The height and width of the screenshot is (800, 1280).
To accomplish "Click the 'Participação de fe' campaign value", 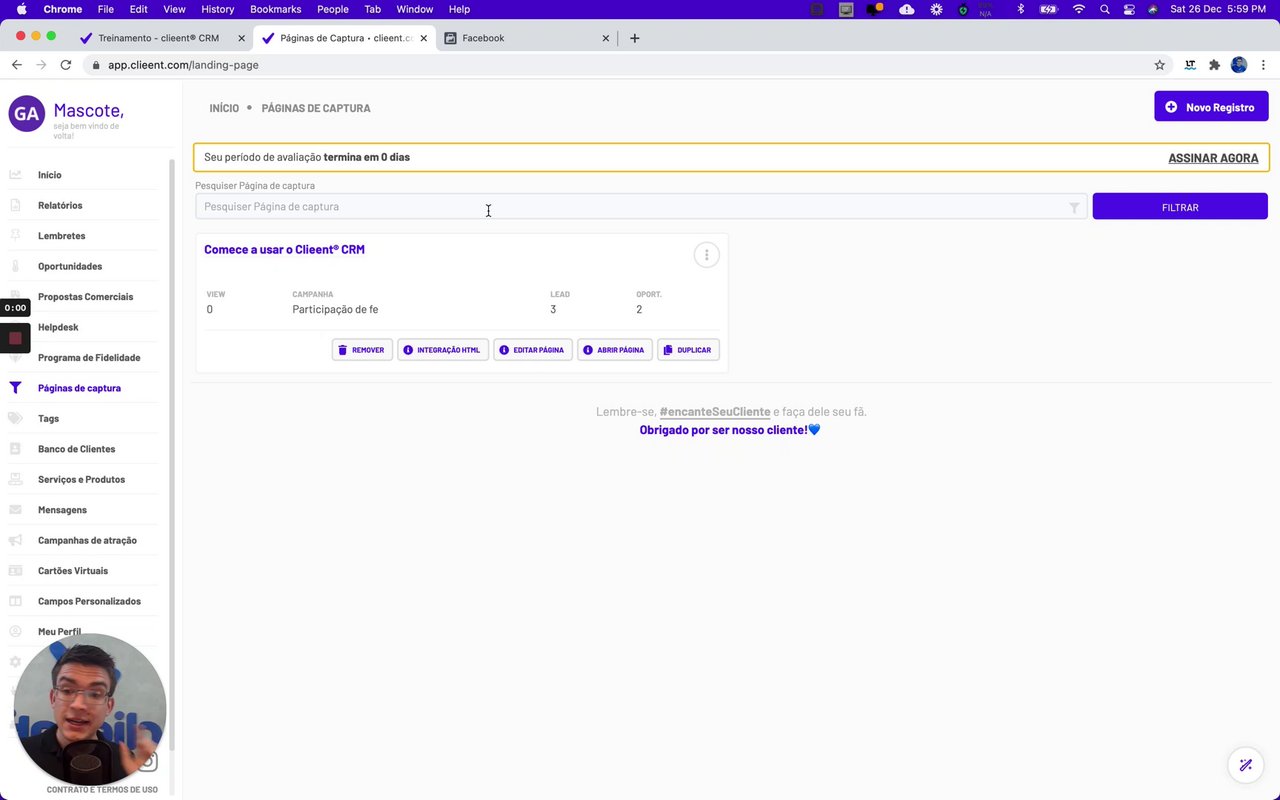I will pyautogui.click(x=335, y=310).
